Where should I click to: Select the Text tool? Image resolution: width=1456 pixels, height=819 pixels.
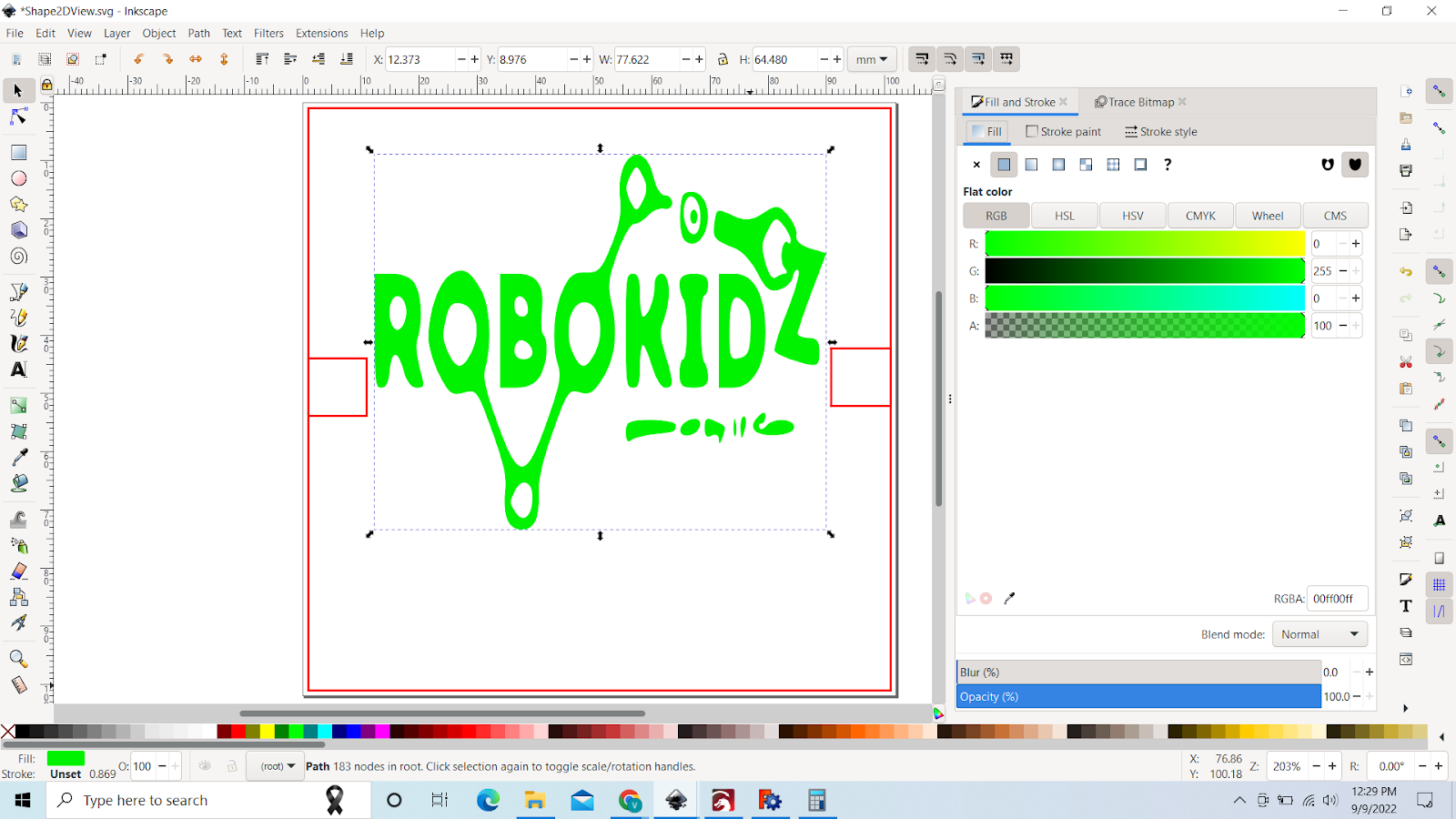pos(18,369)
